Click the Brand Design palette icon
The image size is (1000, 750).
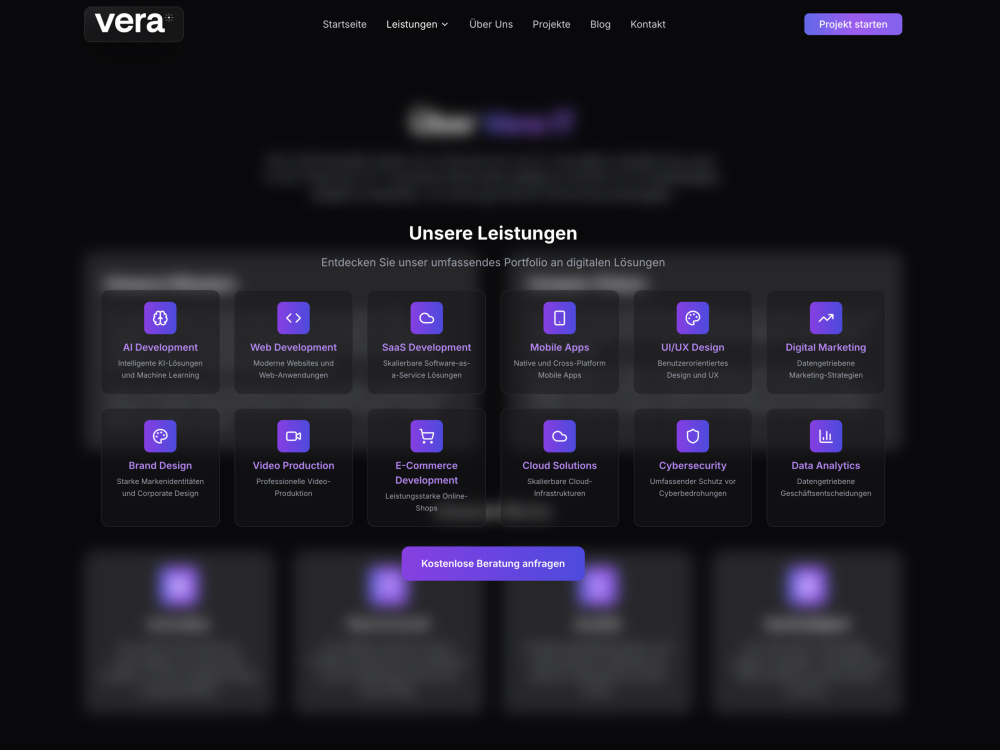tap(160, 436)
